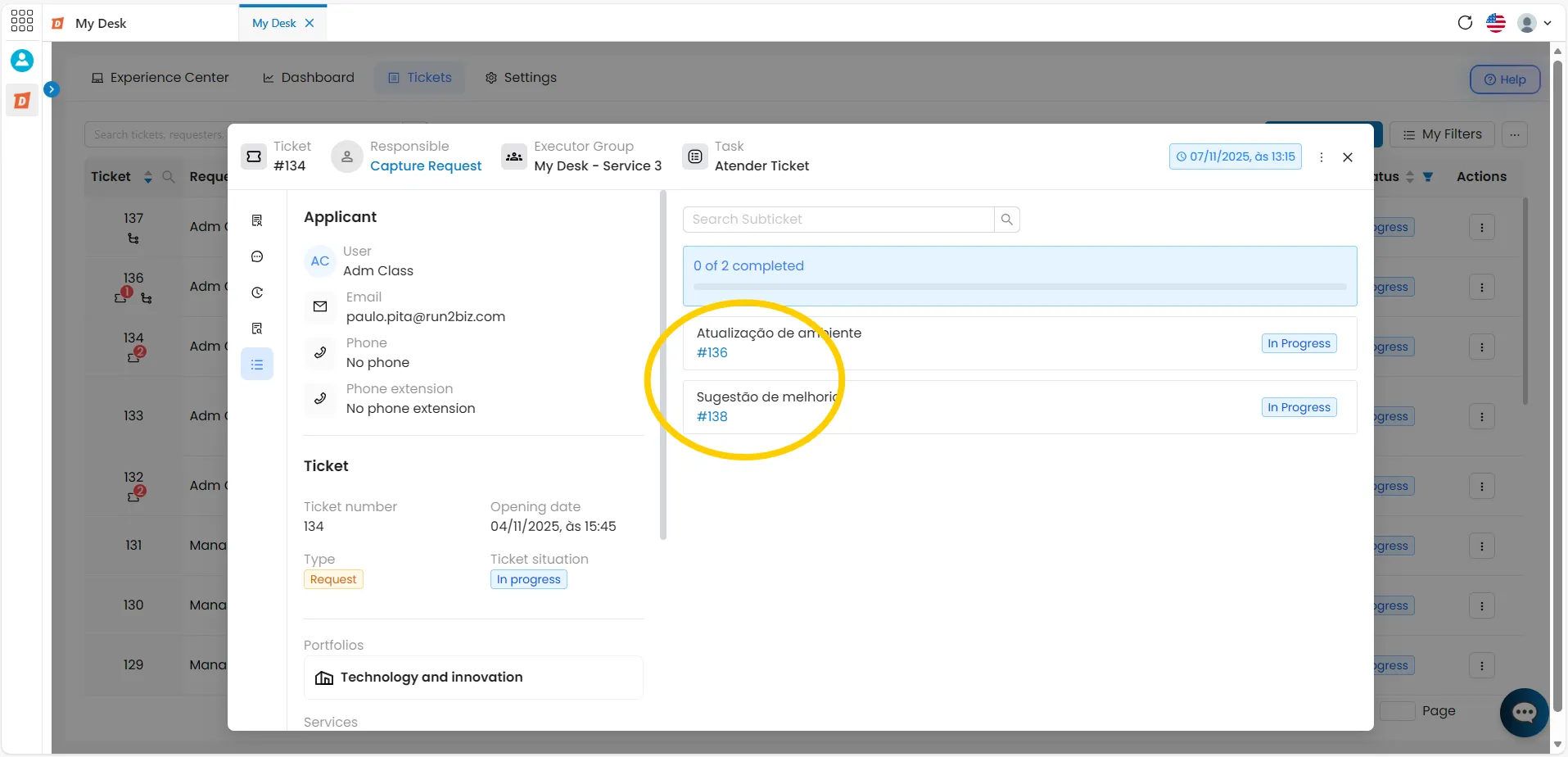
Task: Open the document search icon in dialog sidebar
Action: click(257, 329)
